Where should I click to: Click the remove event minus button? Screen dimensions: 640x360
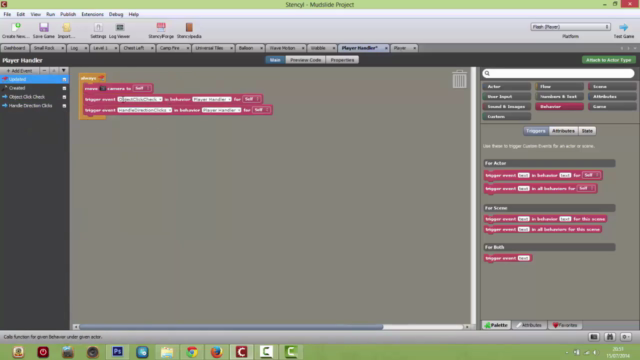tap(44, 71)
